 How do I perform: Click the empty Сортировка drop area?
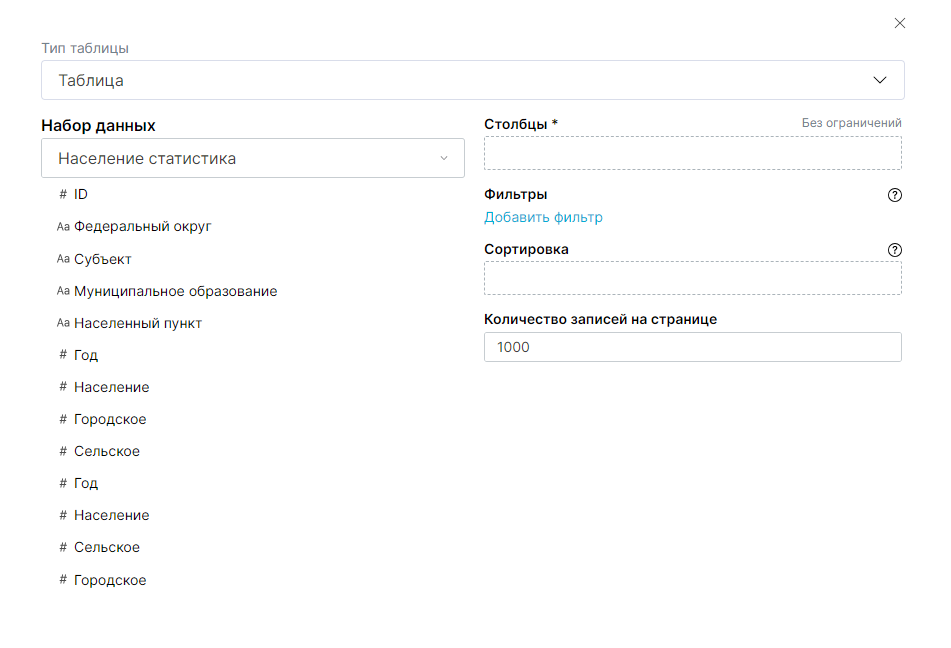point(692,278)
